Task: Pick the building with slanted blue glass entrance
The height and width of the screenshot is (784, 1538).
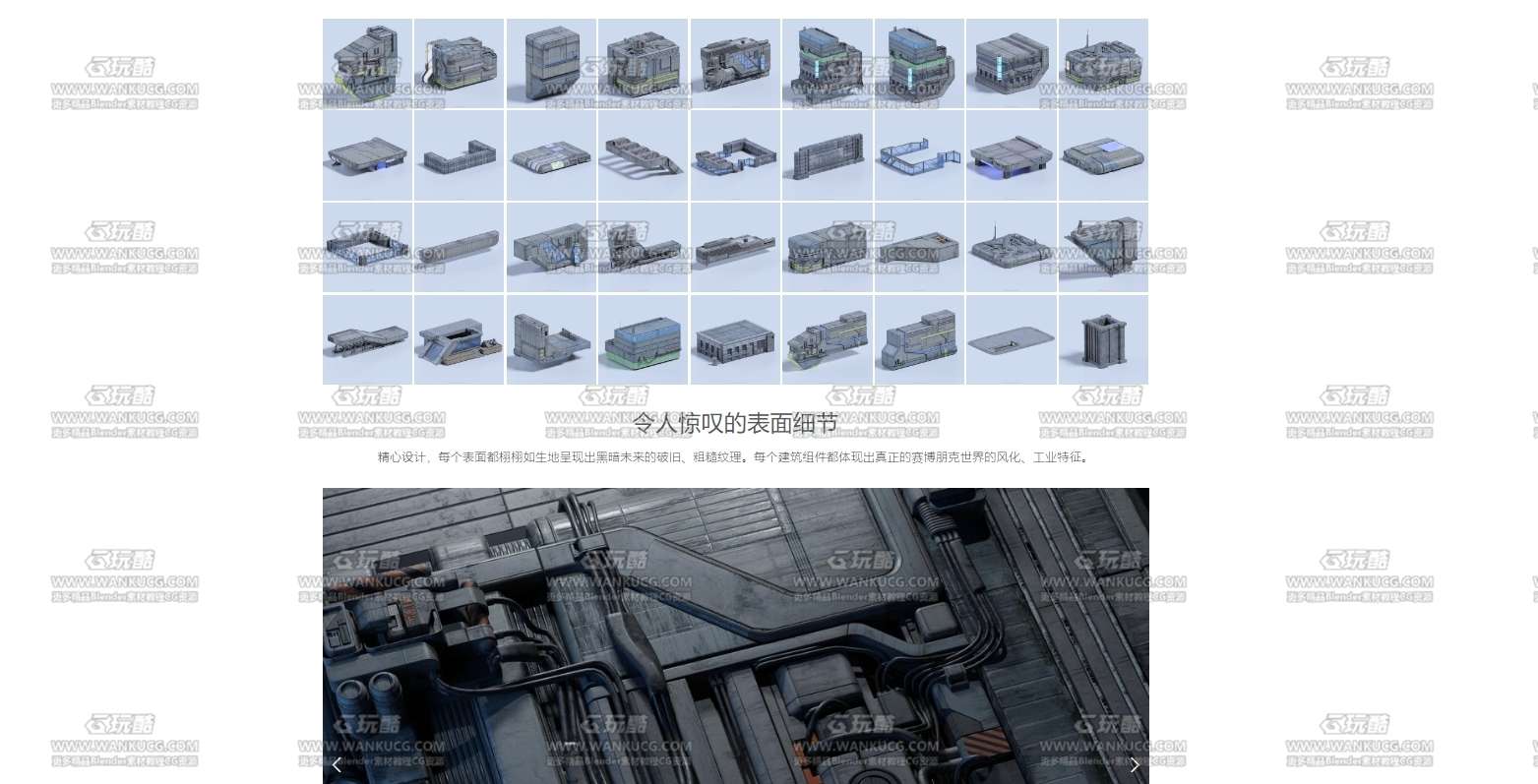Action: [x=459, y=340]
